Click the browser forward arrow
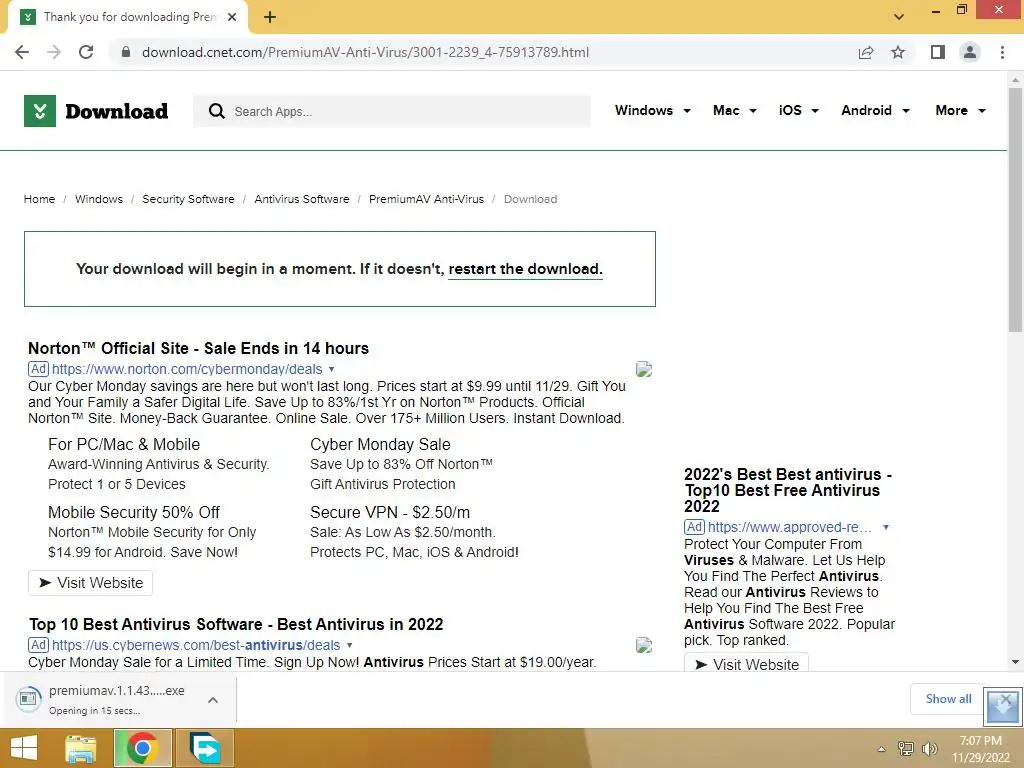The width and height of the screenshot is (1024, 768). pos(54,52)
